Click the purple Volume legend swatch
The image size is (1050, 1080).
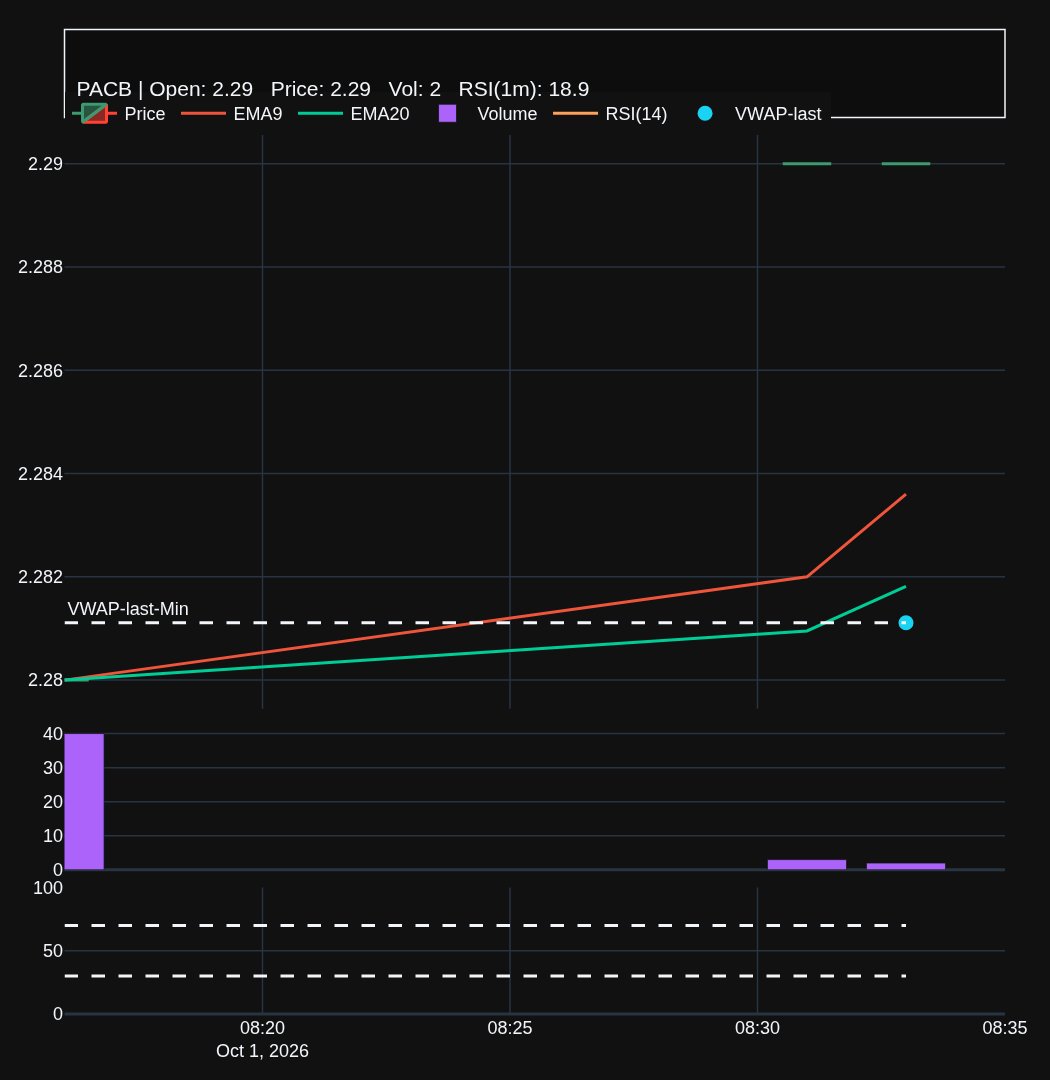point(448,114)
